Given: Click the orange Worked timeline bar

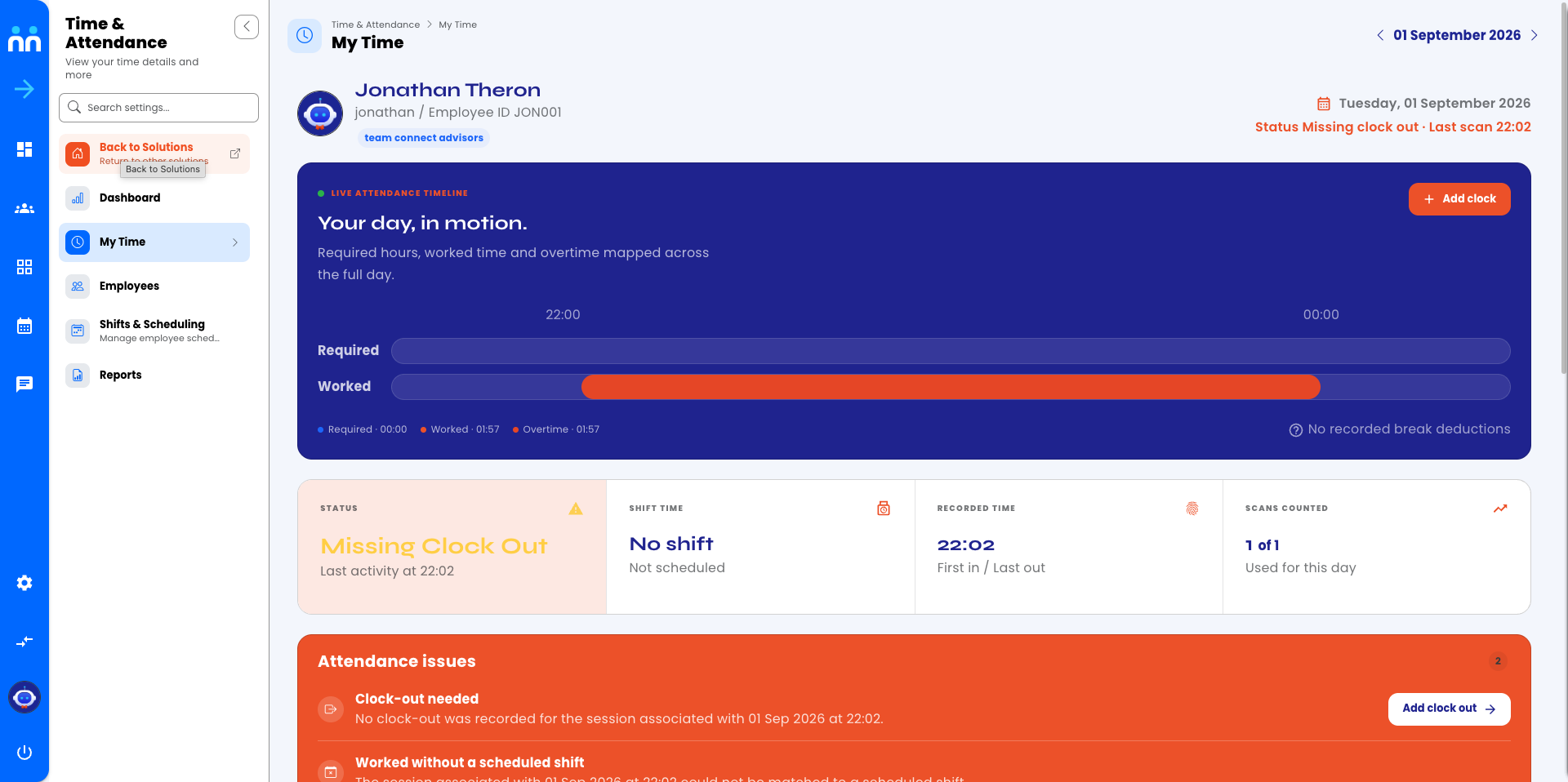Looking at the screenshot, I should tap(951, 387).
